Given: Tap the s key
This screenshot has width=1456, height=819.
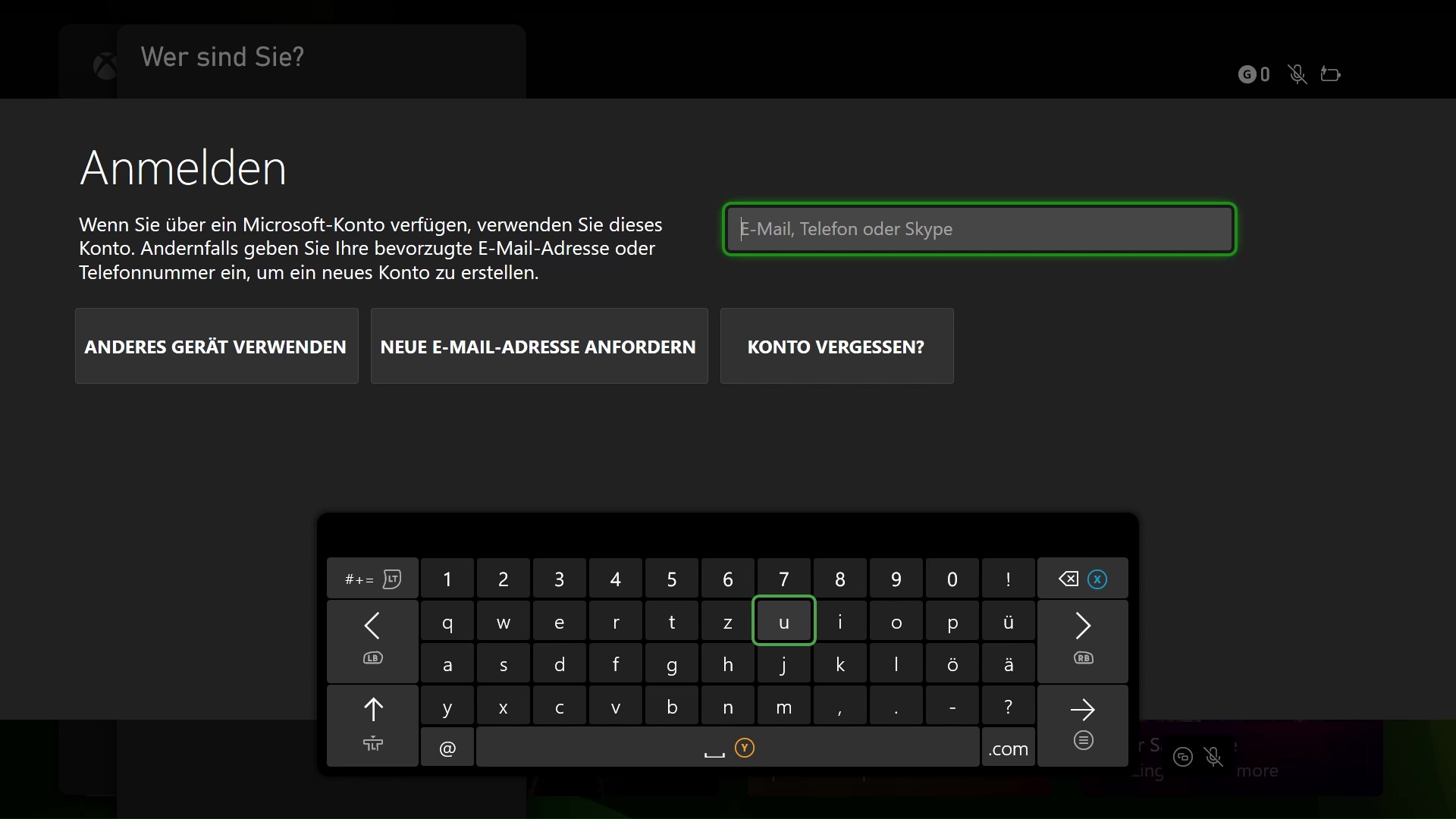Looking at the screenshot, I should [504, 664].
